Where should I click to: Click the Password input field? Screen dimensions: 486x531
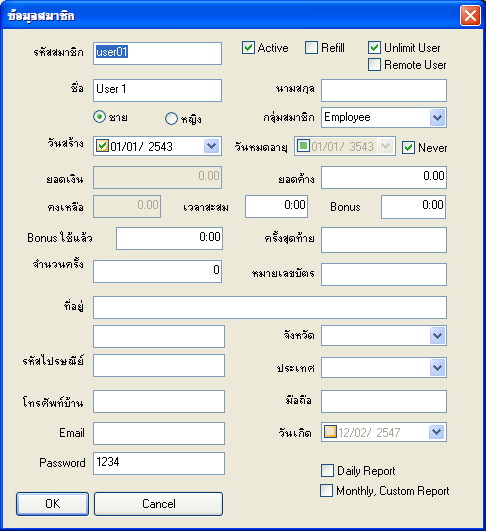159,463
